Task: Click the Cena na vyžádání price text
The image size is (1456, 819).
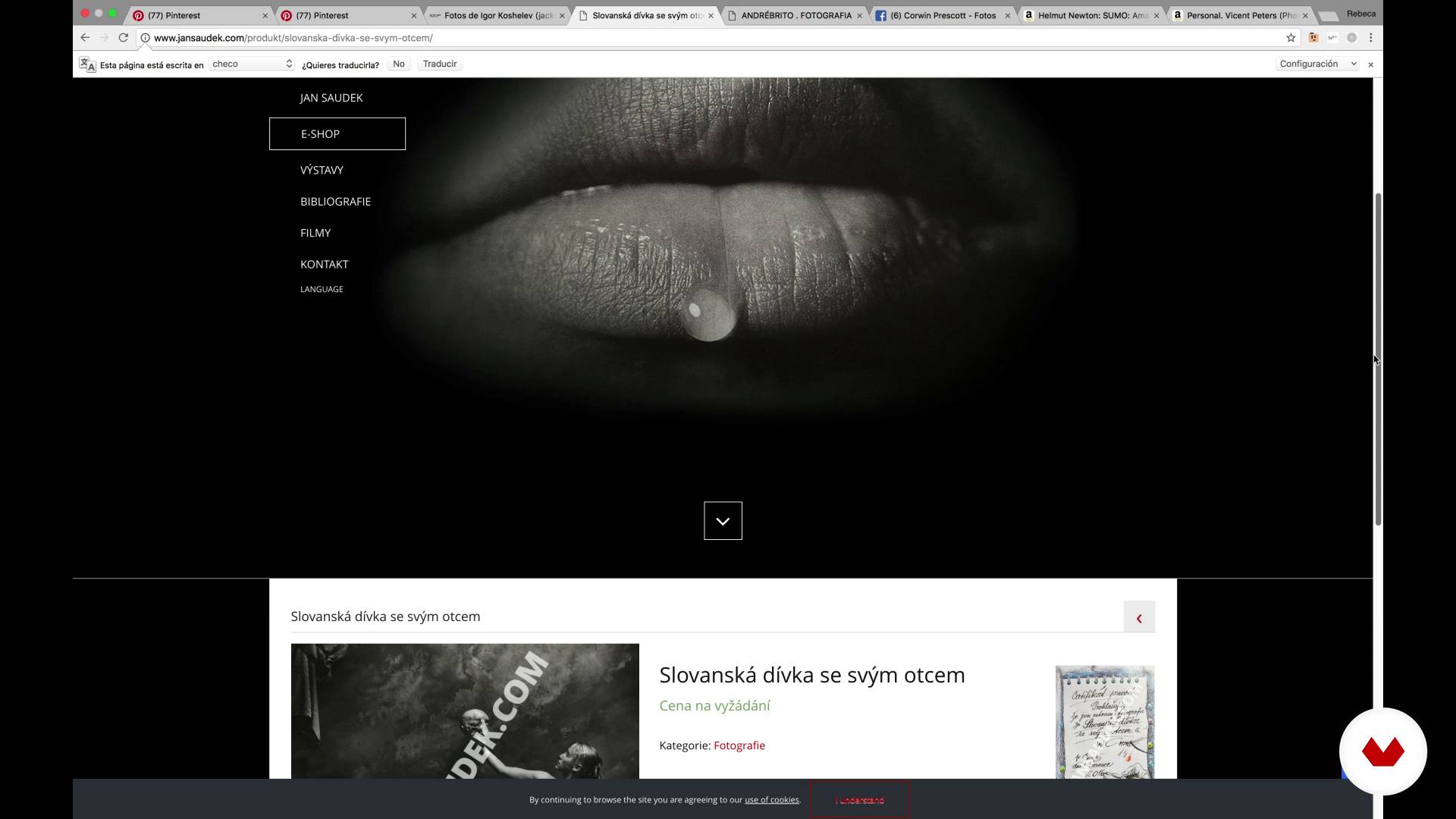Action: pyautogui.click(x=714, y=706)
